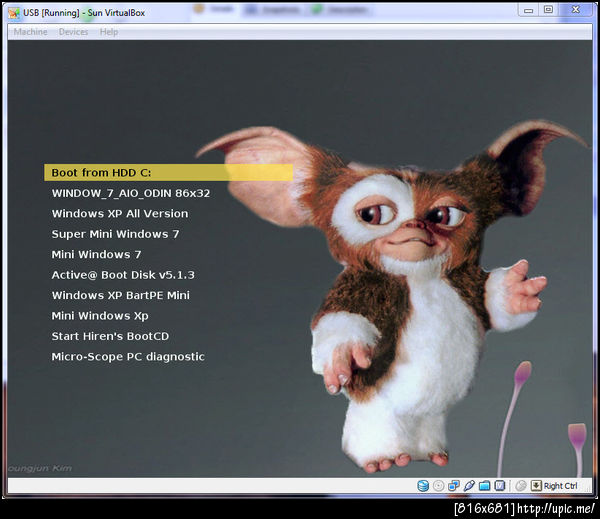600x519 pixels.
Task: Select the Mini Windows 7 boot entry
Action: coord(96,254)
